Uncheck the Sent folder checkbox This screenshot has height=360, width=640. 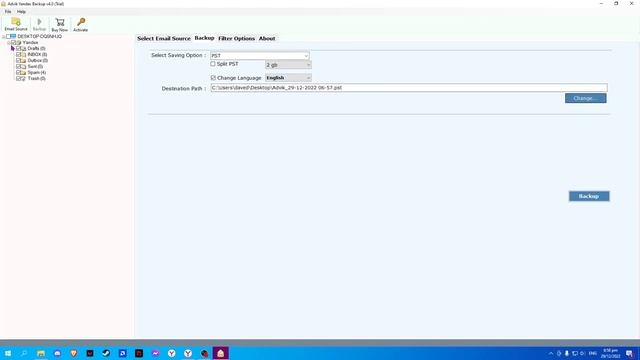18,66
